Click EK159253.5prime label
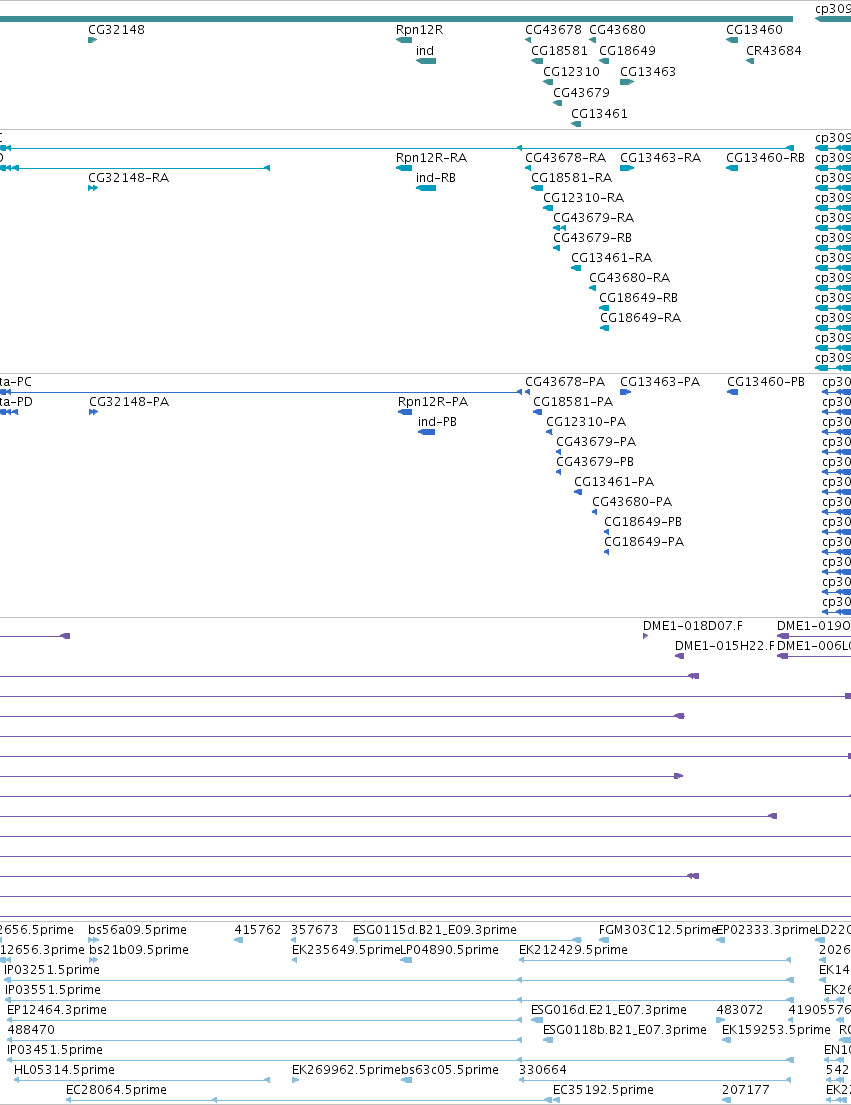The height and width of the screenshot is (1105, 851). (x=776, y=1030)
